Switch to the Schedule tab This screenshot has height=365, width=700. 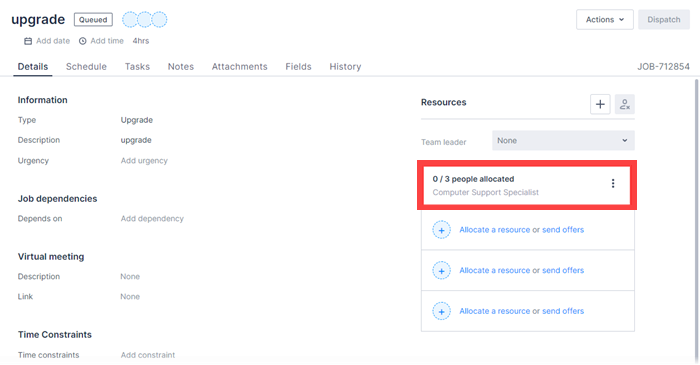(x=86, y=66)
